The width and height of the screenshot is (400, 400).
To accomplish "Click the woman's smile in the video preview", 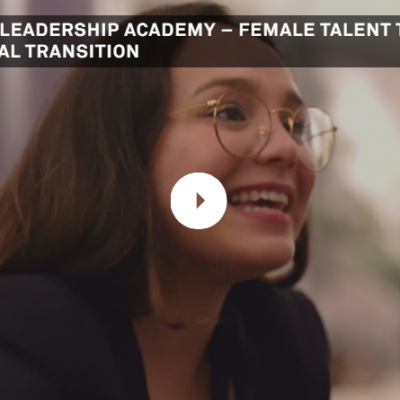I will (262, 202).
